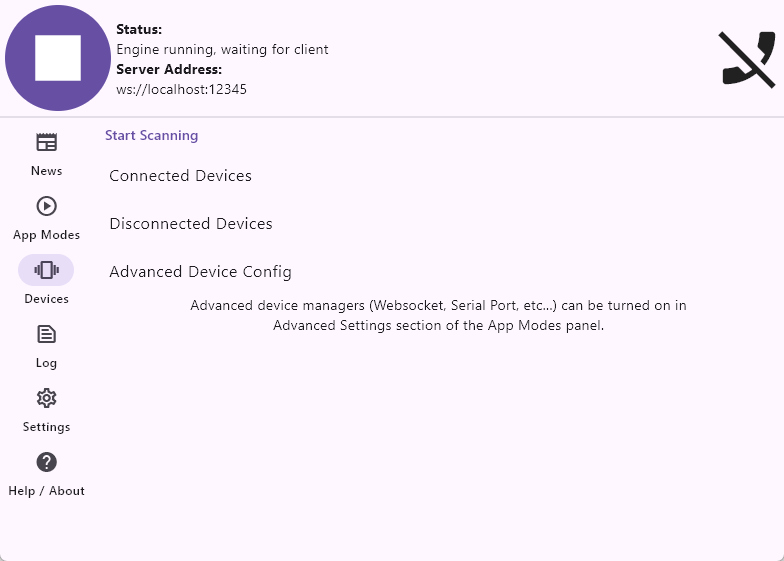Click the Devices tab label
Image resolution: width=784 pixels, height=561 pixels.
46,298
